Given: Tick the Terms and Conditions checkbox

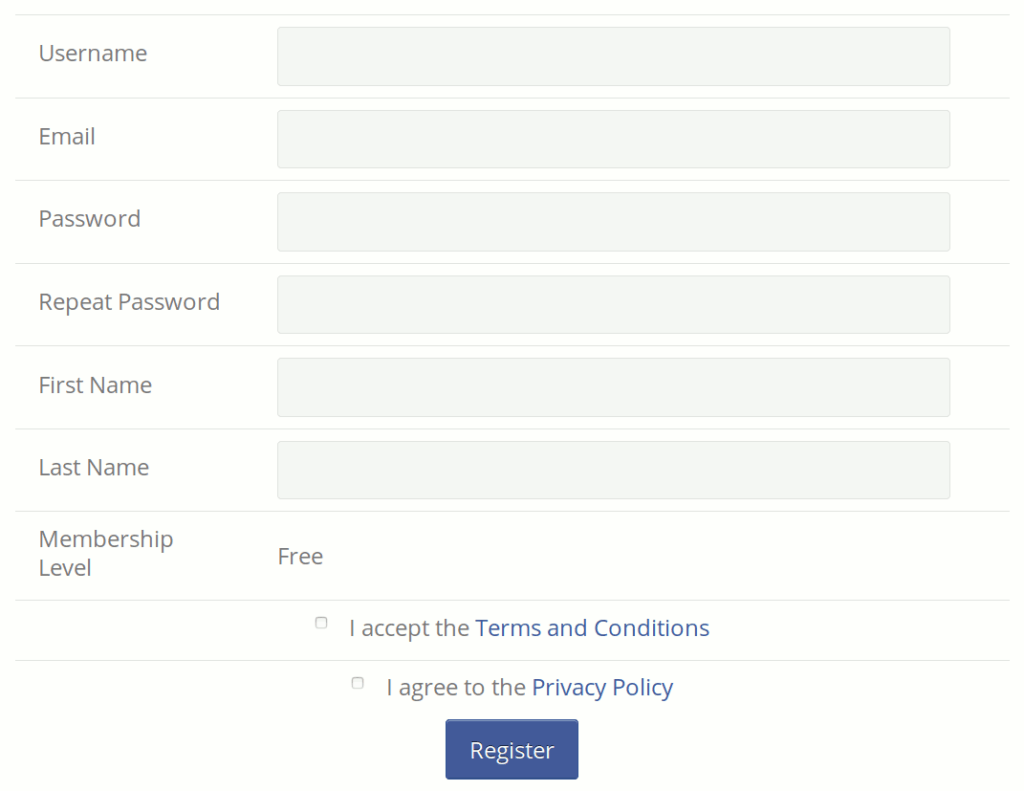Looking at the screenshot, I should 321,623.
